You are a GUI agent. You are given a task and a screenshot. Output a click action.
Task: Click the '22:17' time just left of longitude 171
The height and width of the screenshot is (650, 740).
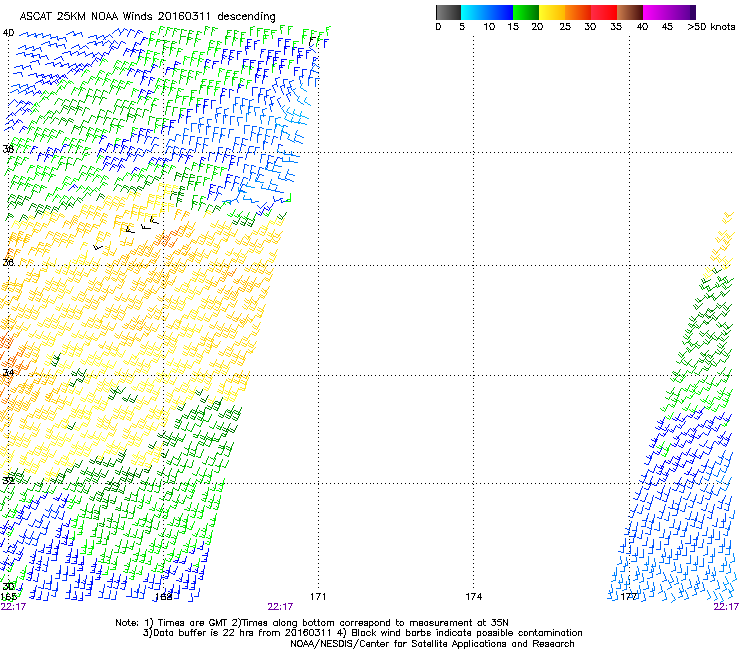tap(280, 607)
